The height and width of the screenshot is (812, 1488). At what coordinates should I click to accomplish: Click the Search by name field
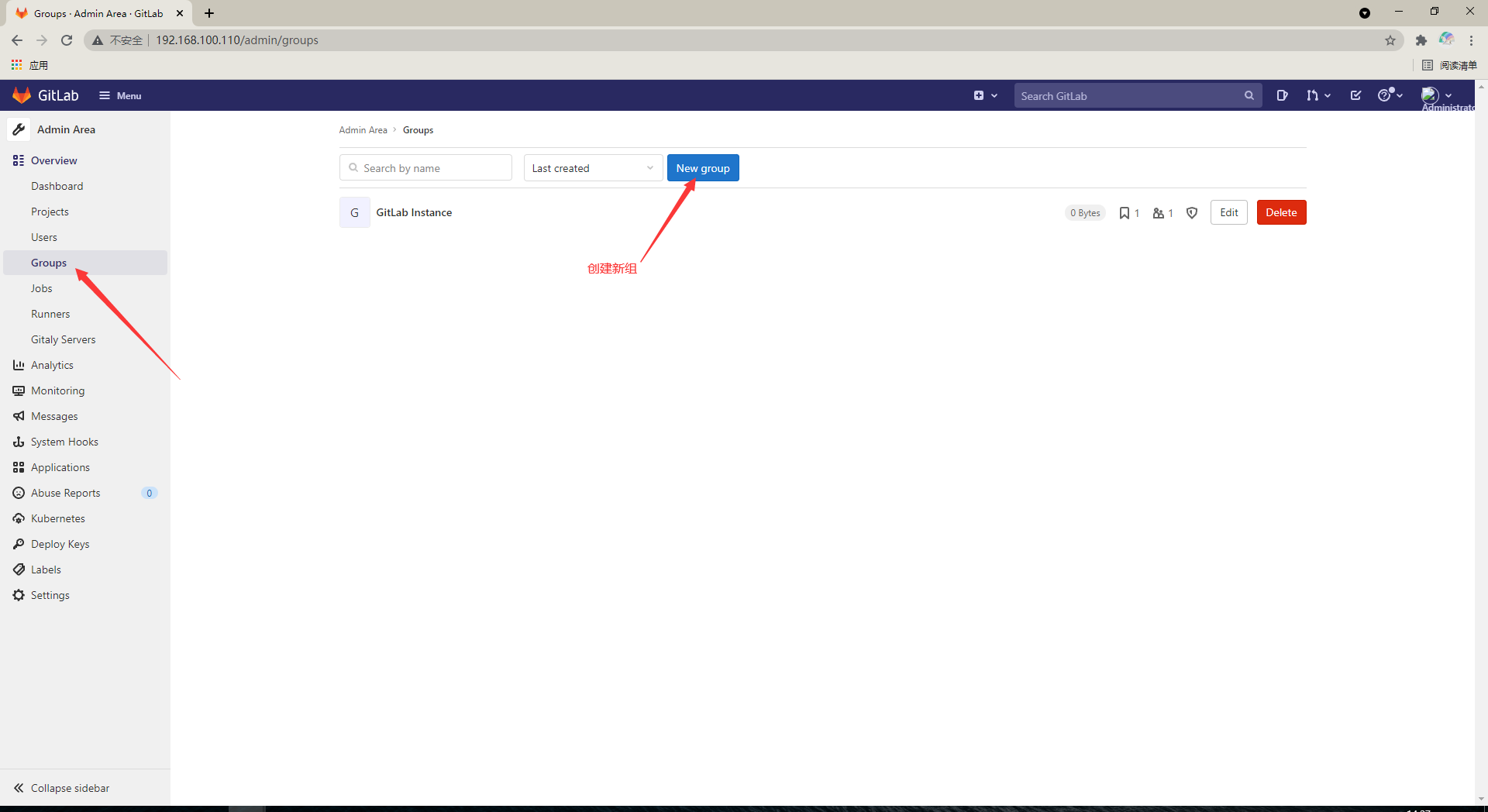425,167
